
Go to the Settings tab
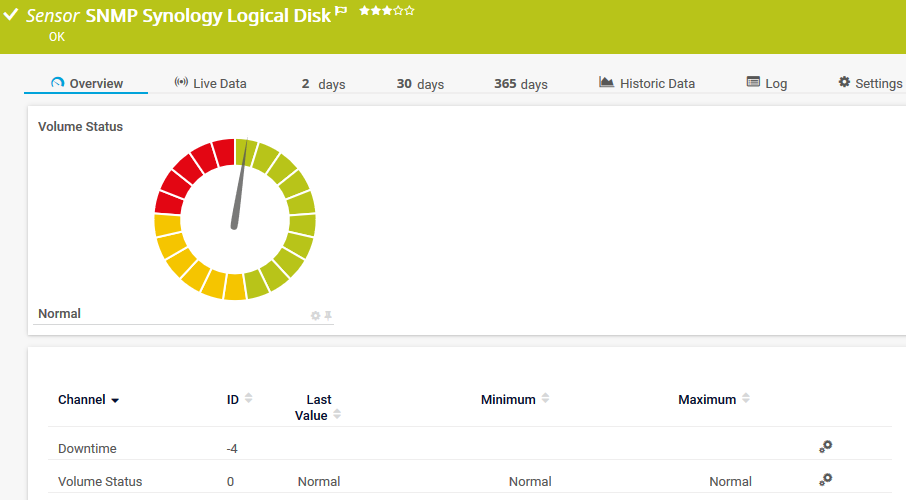[x=870, y=84]
